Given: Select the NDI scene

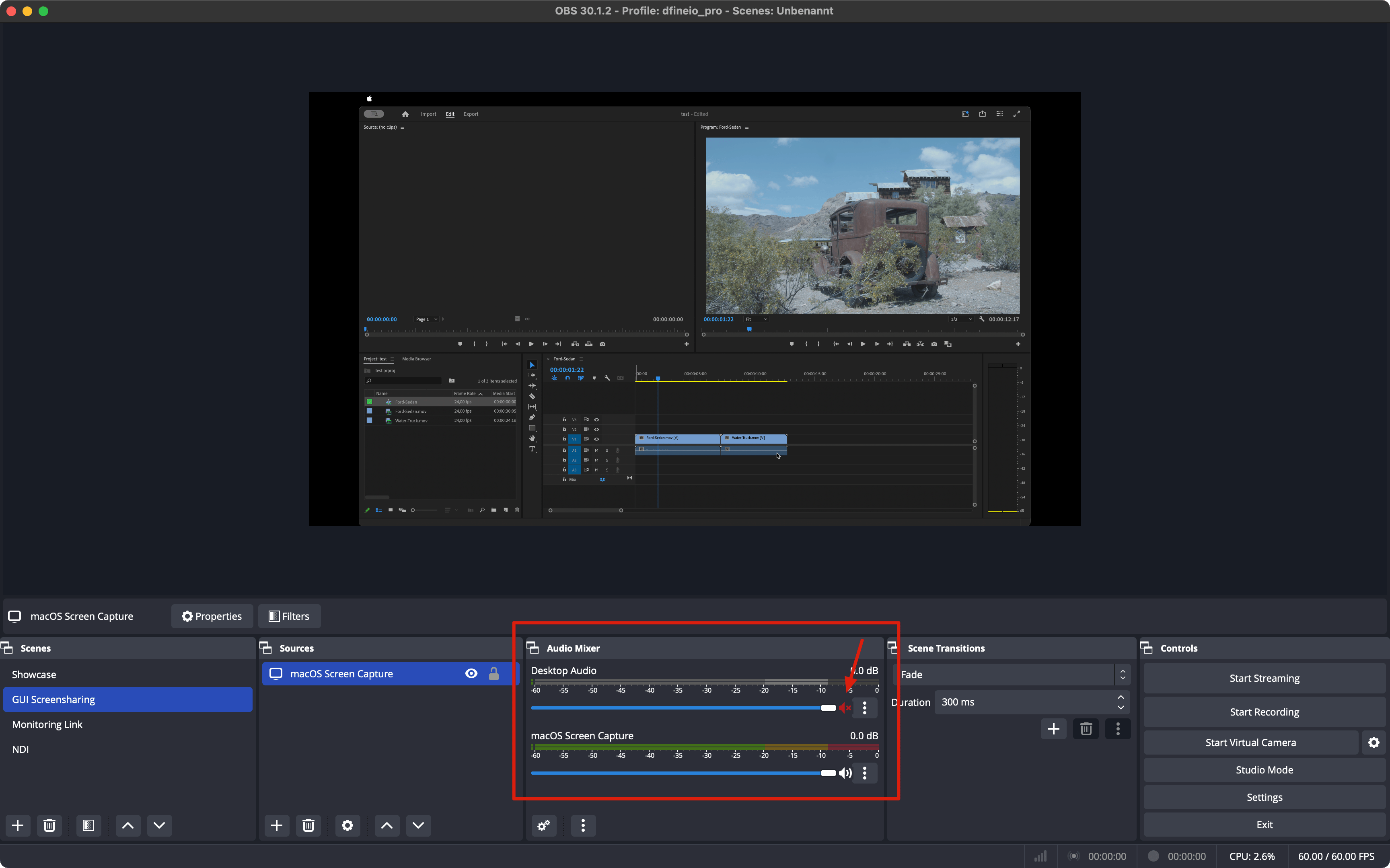Looking at the screenshot, I should (127, 750).
